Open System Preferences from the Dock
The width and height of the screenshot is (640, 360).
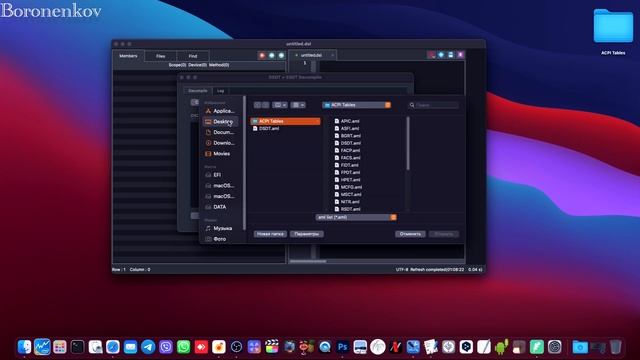pos(555,347)
